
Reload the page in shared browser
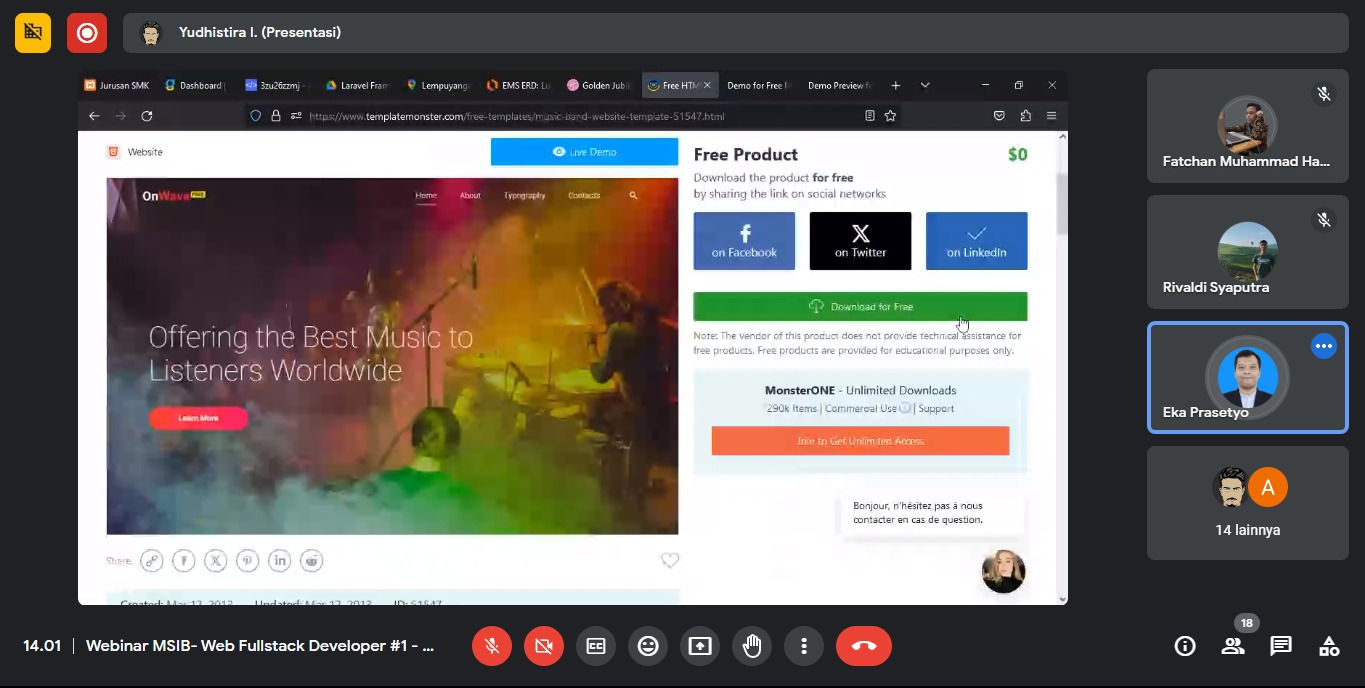pos(146,116)
